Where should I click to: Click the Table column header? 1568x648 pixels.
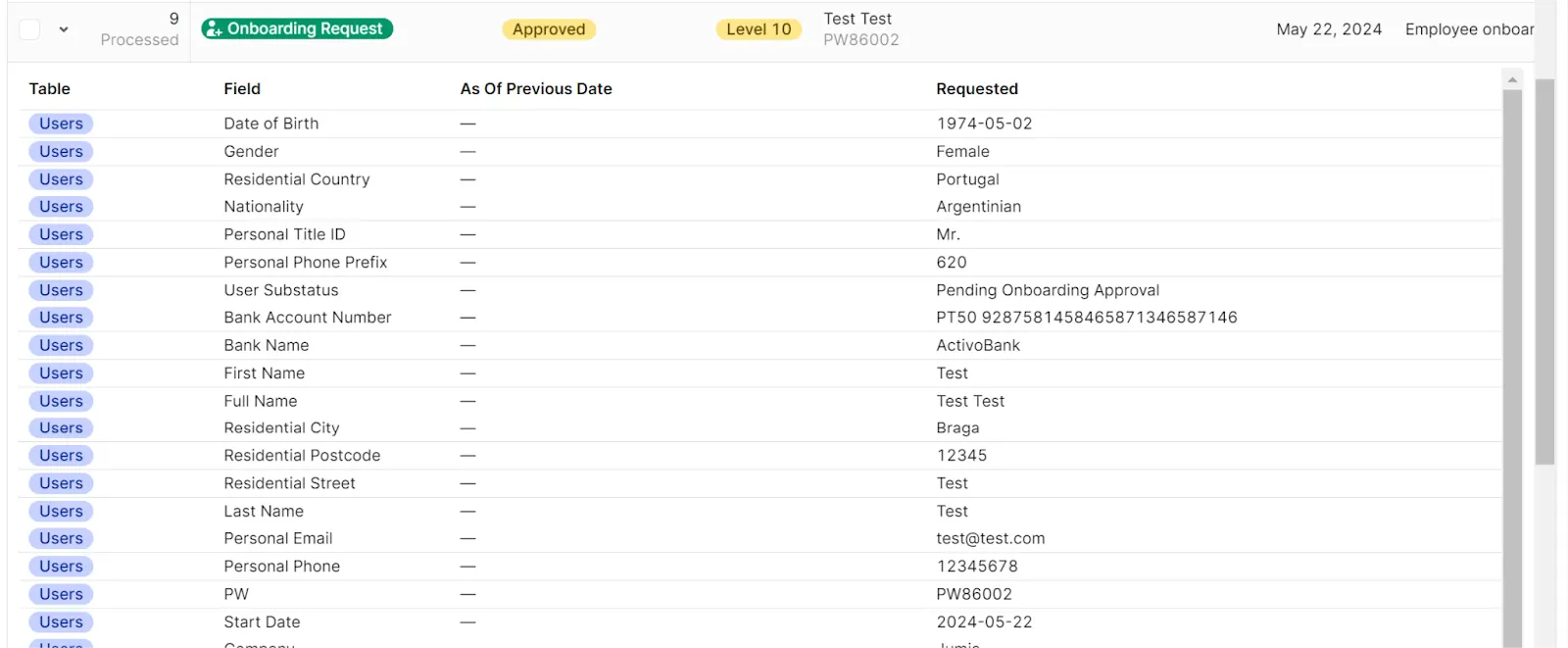click(50, 89)
